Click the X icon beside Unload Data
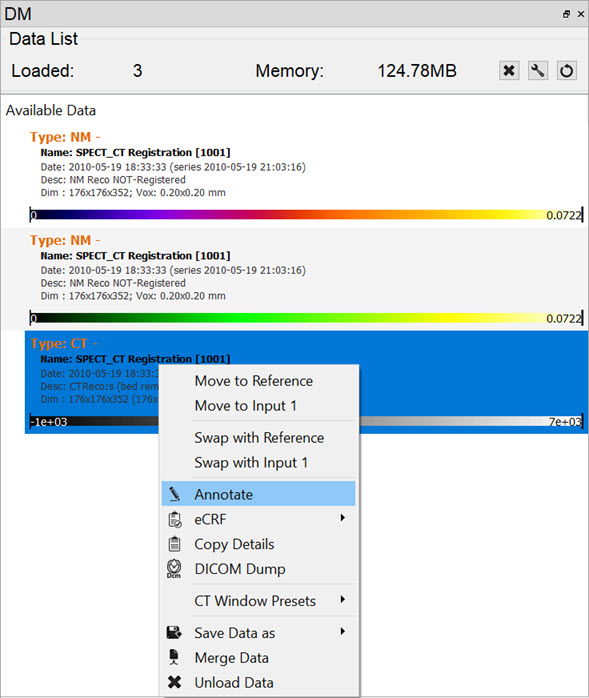Image resolution: width=589 pixels, height=698 pixels. [174, 682]
